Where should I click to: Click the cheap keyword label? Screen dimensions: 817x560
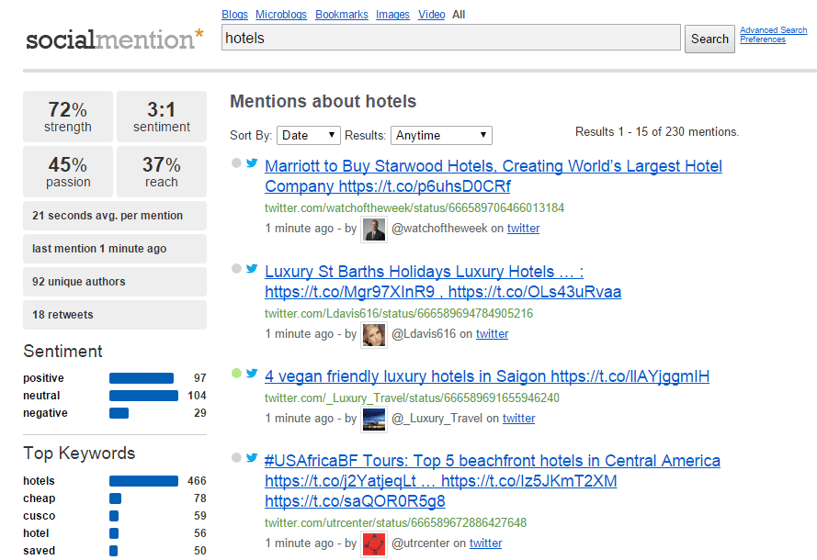[x=39, y=499]
